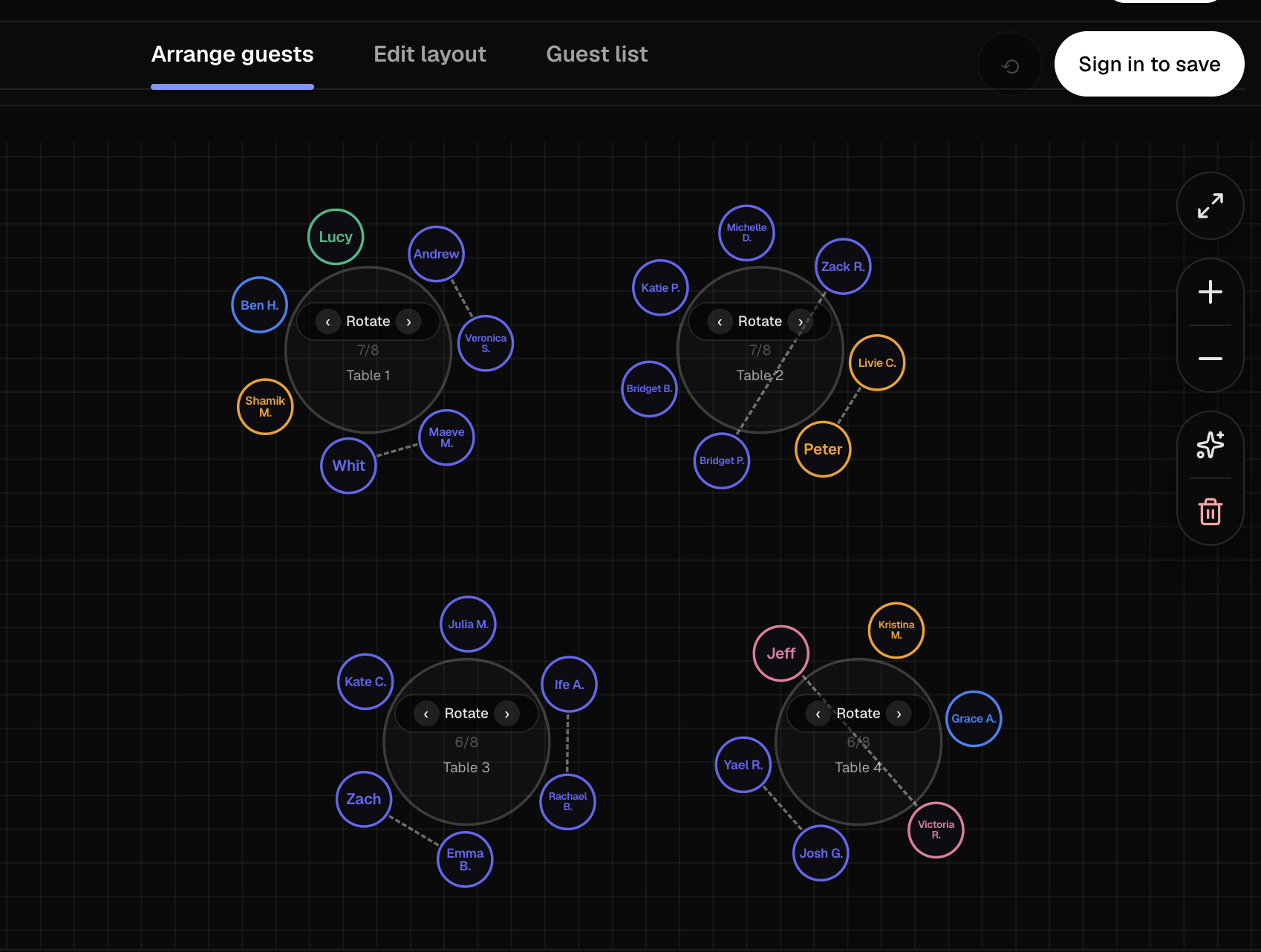The image size is (1261, 952).
Task: Click the 7/8 seat count on Table 1
Action: (x=368, y=350)
